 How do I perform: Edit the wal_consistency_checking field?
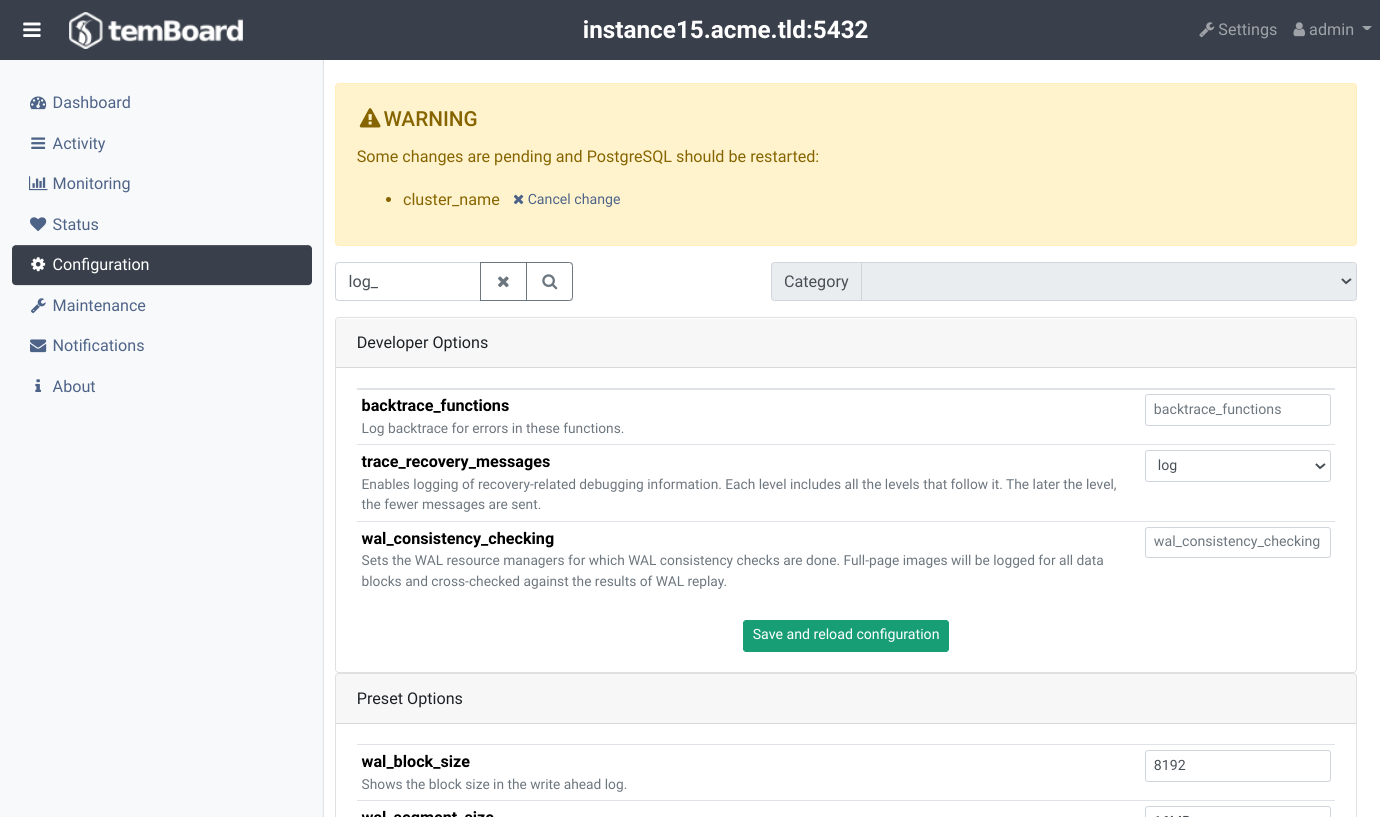click(1238, 542)
